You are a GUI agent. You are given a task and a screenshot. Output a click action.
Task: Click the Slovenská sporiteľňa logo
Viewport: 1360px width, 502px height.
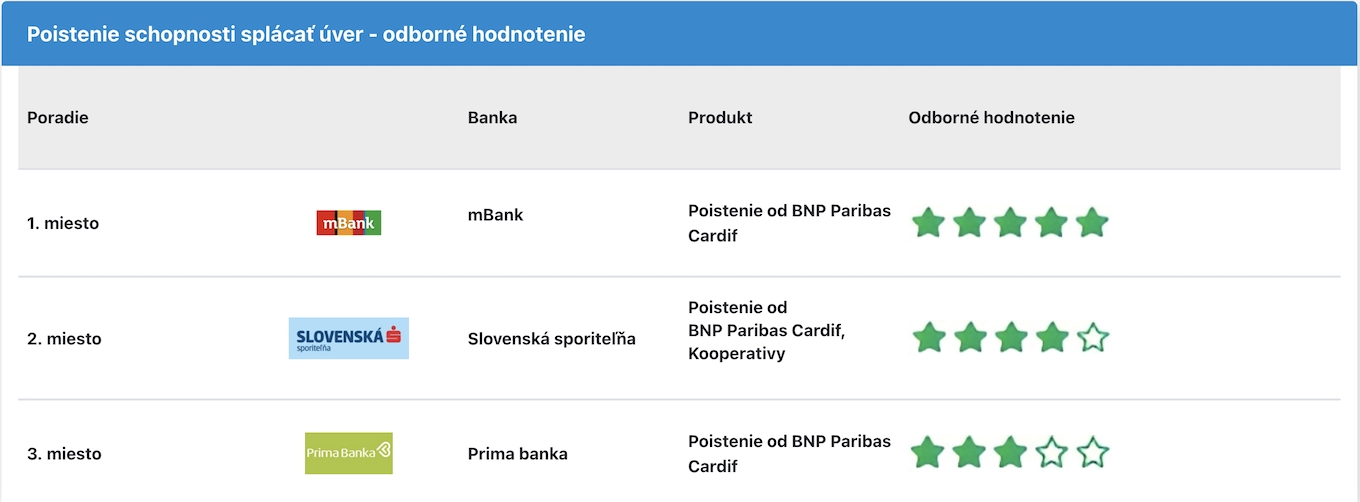click(x=349, y=338)
